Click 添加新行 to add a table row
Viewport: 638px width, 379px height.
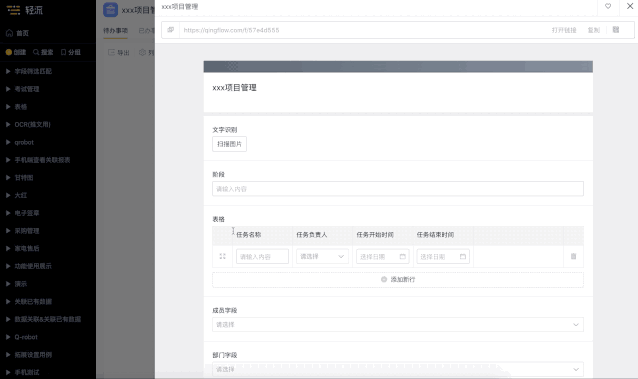click(x=398, y=280)
